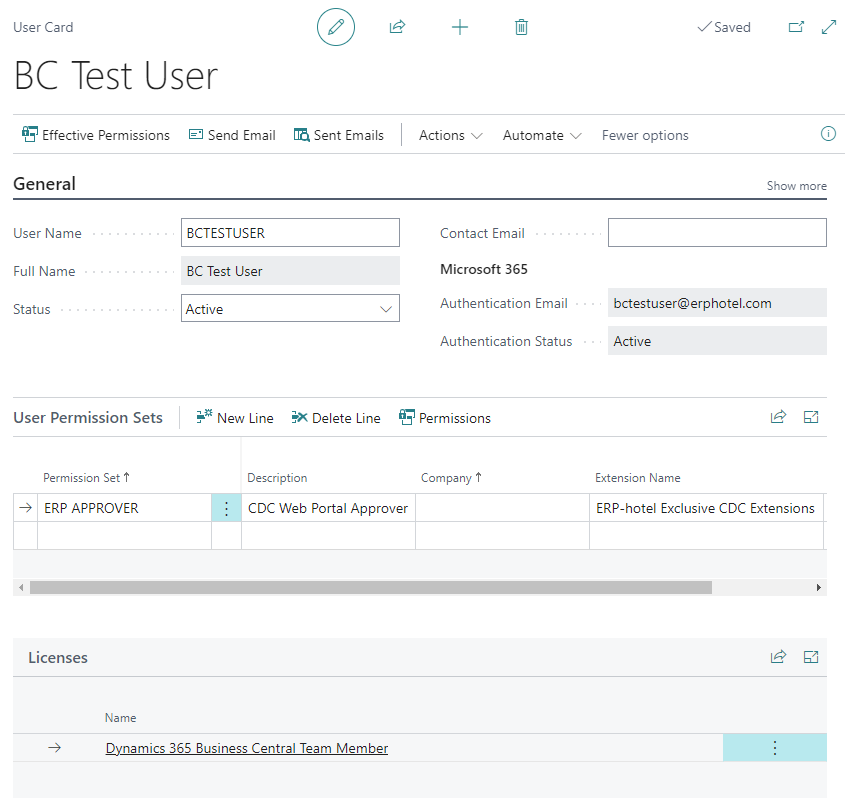Click Show more in General section

pos(796,186)
